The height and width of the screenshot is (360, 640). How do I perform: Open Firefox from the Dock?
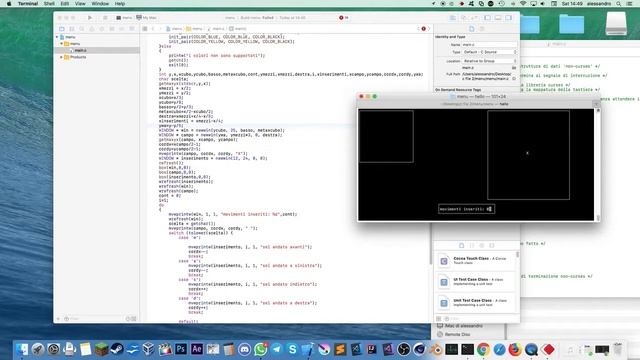(515, 349)
